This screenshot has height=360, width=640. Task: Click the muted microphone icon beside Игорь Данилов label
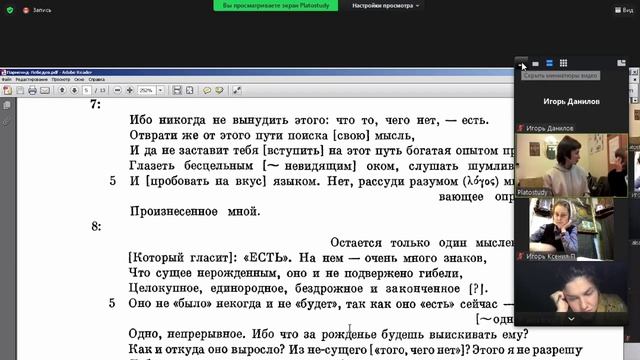tap(520, 128)
